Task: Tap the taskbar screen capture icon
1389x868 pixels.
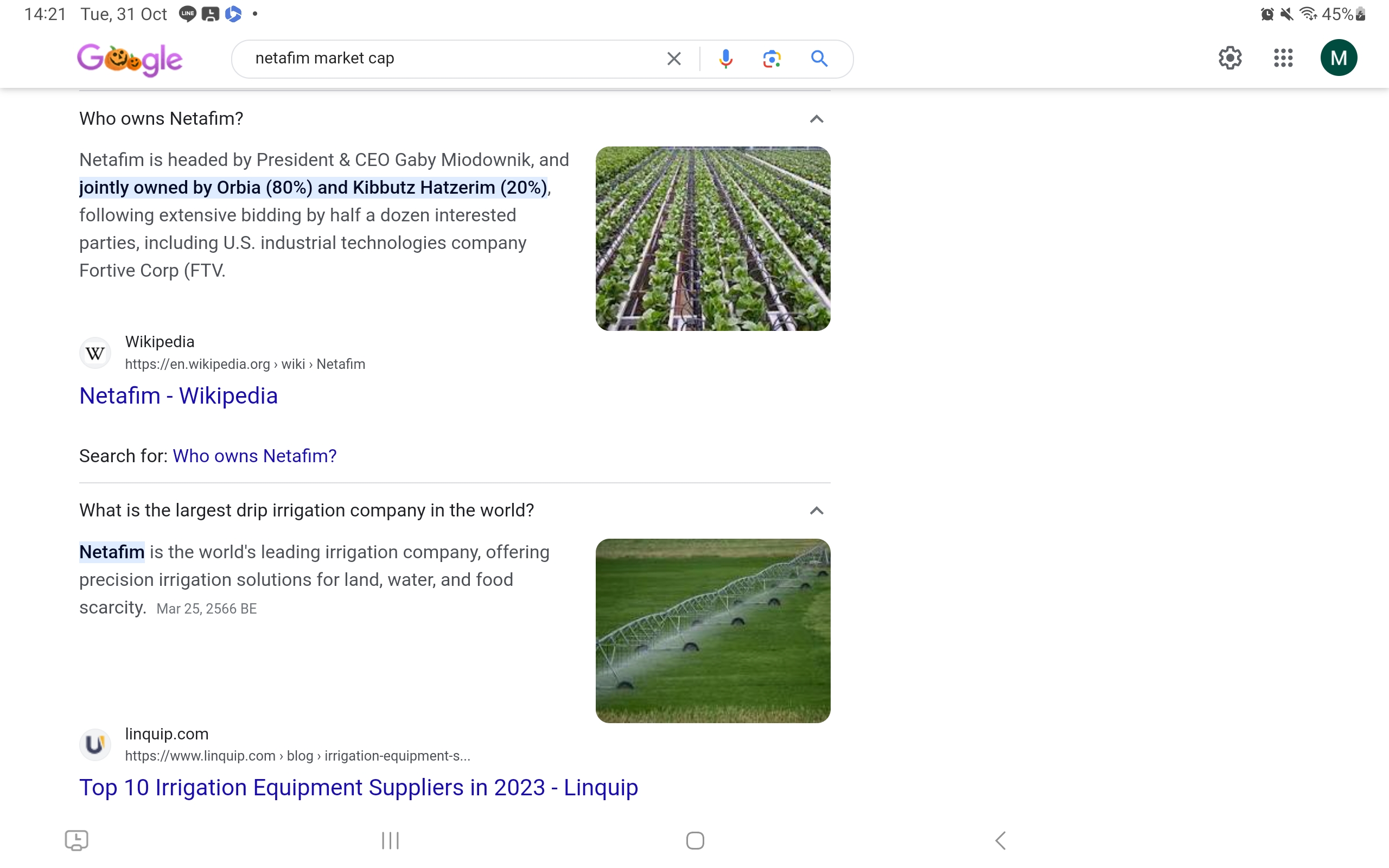Action: click(77, 840)
